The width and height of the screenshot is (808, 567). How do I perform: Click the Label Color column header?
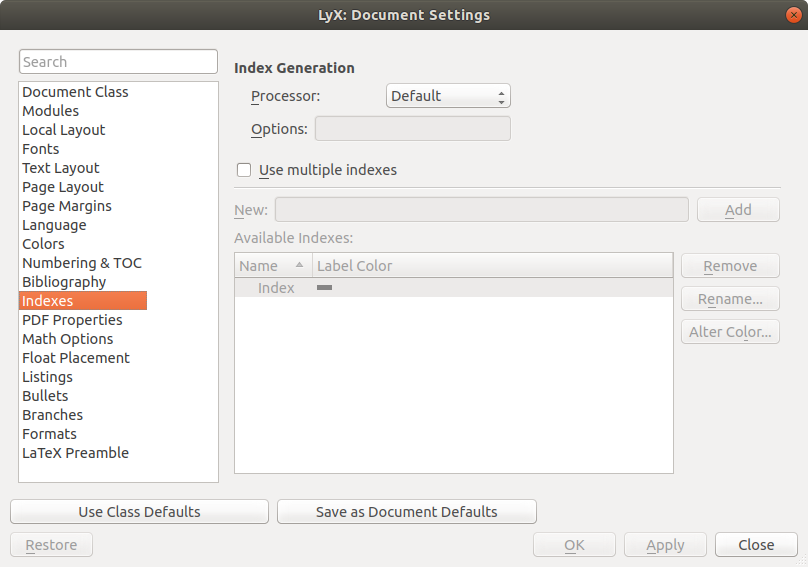click(x=492, y=266)
